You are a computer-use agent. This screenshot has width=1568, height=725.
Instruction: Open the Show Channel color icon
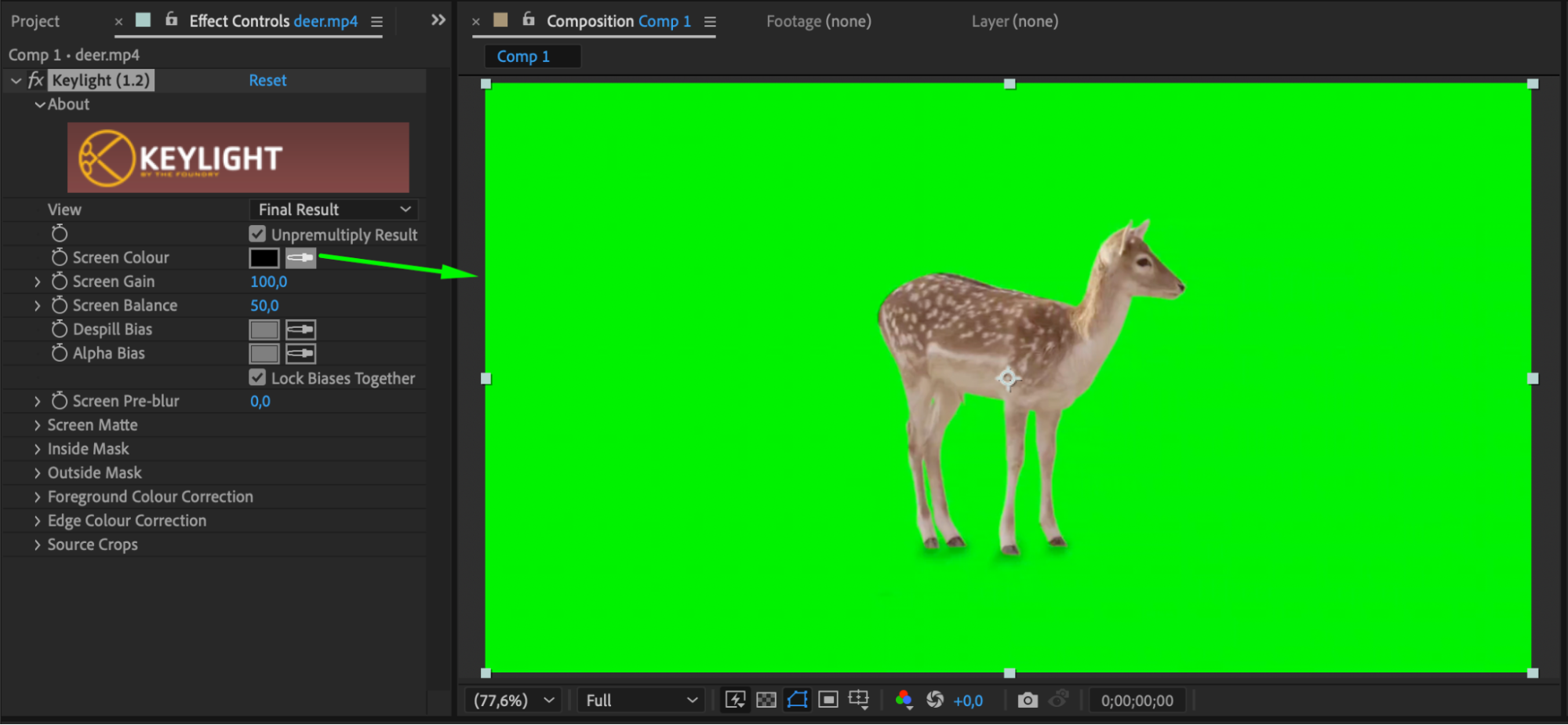tap(904, 700)
